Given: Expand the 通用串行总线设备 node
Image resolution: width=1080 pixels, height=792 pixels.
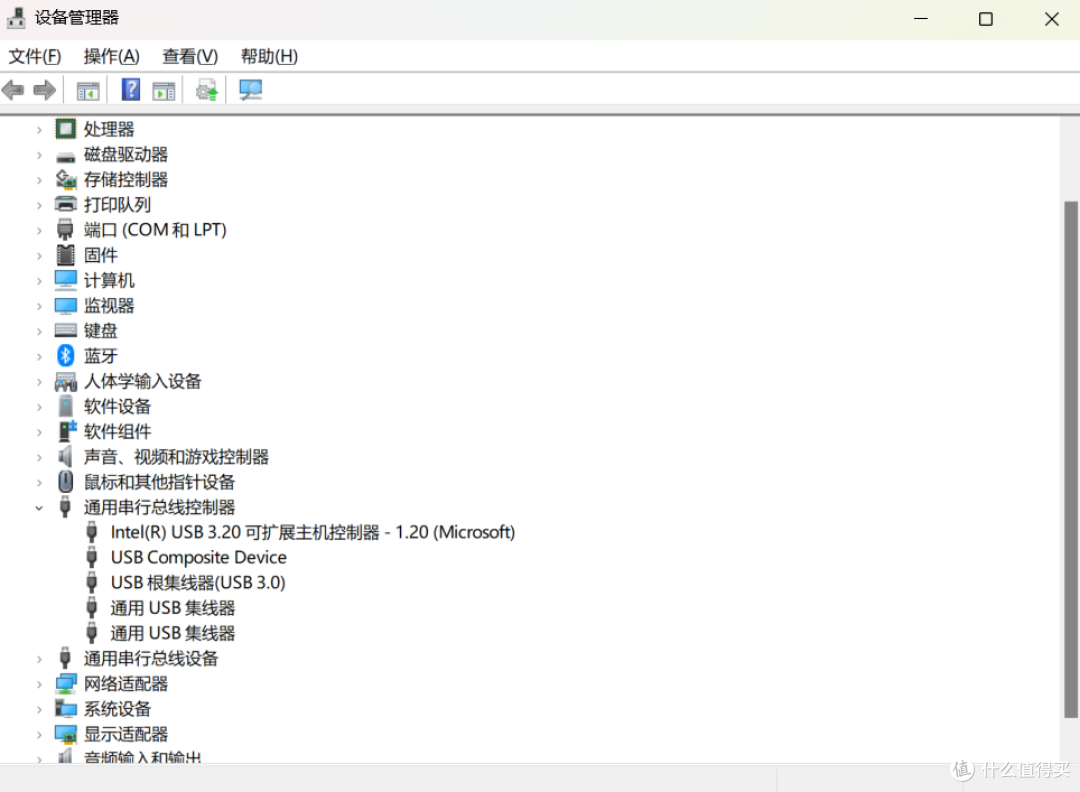Looking at the screenshot, I should (x=39, y=659).
